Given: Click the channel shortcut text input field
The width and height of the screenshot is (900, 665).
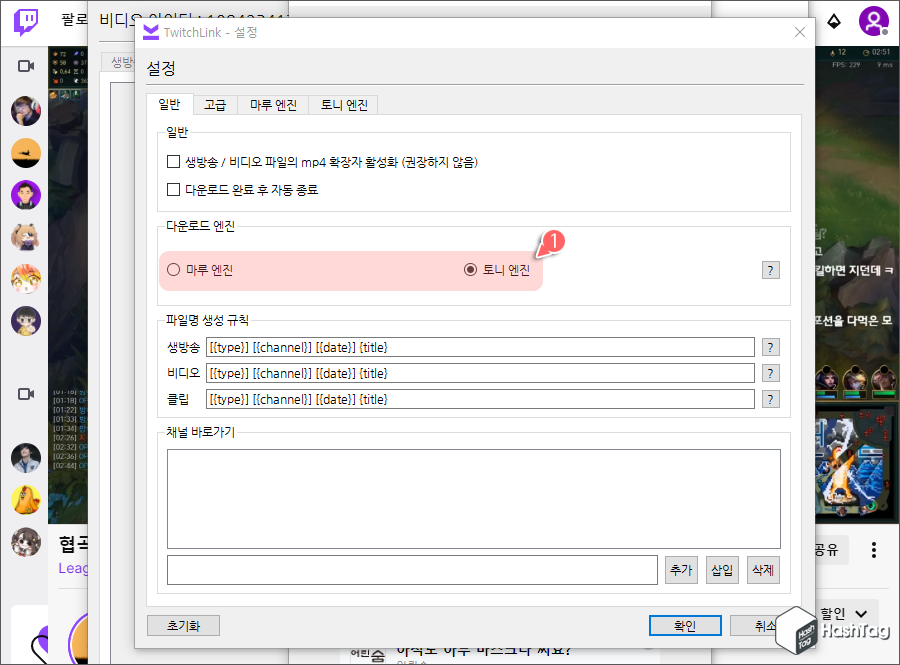Looking at the screenshot, I should (x=410, y=569).
